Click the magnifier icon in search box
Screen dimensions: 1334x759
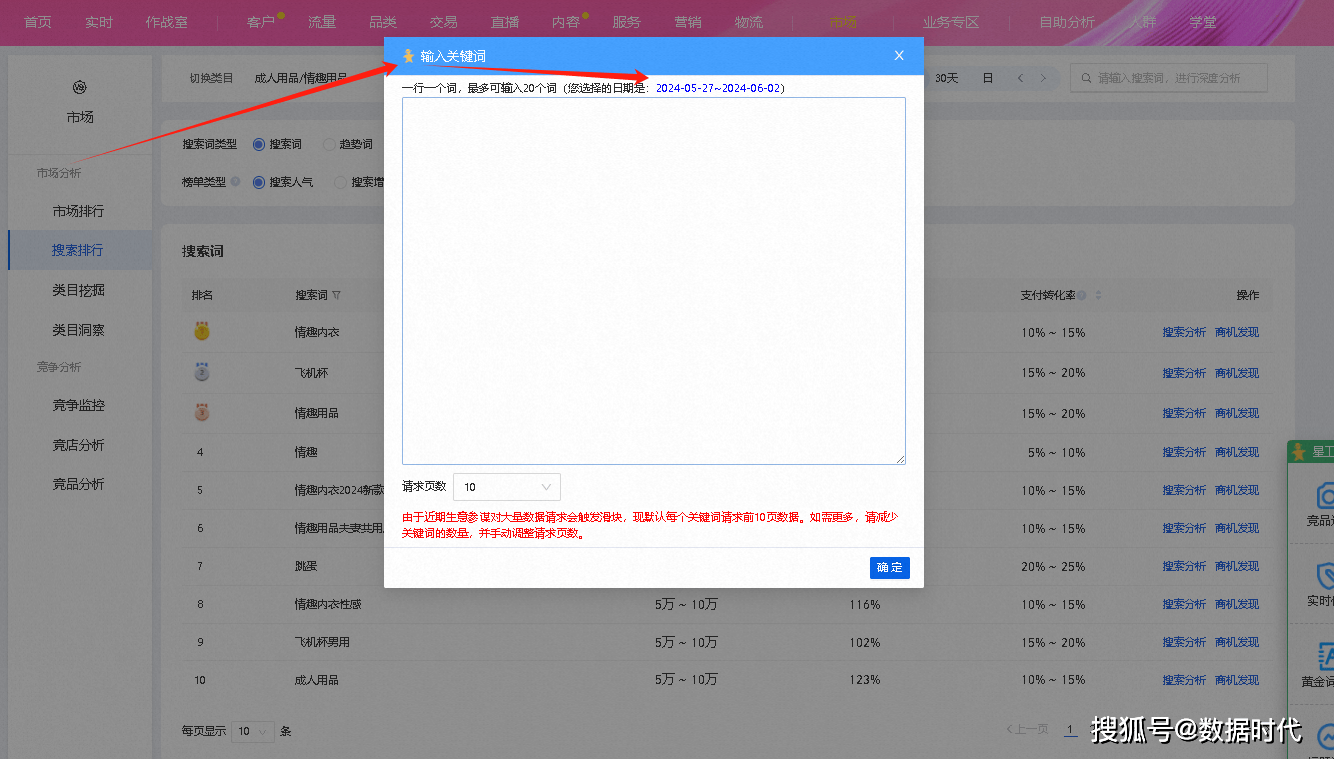1086,78
